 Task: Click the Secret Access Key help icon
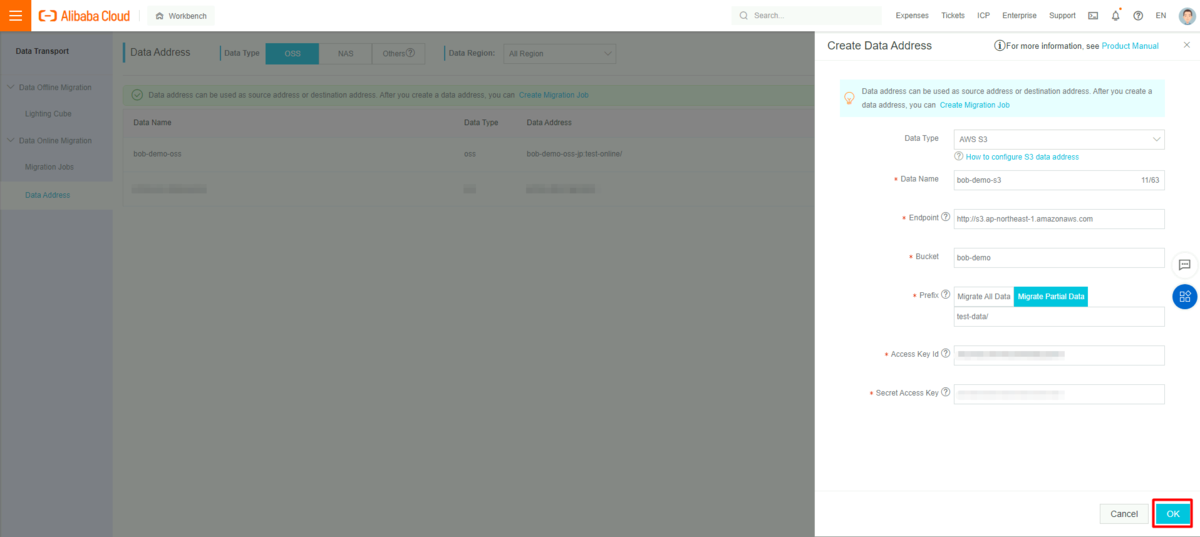point(946,393)
